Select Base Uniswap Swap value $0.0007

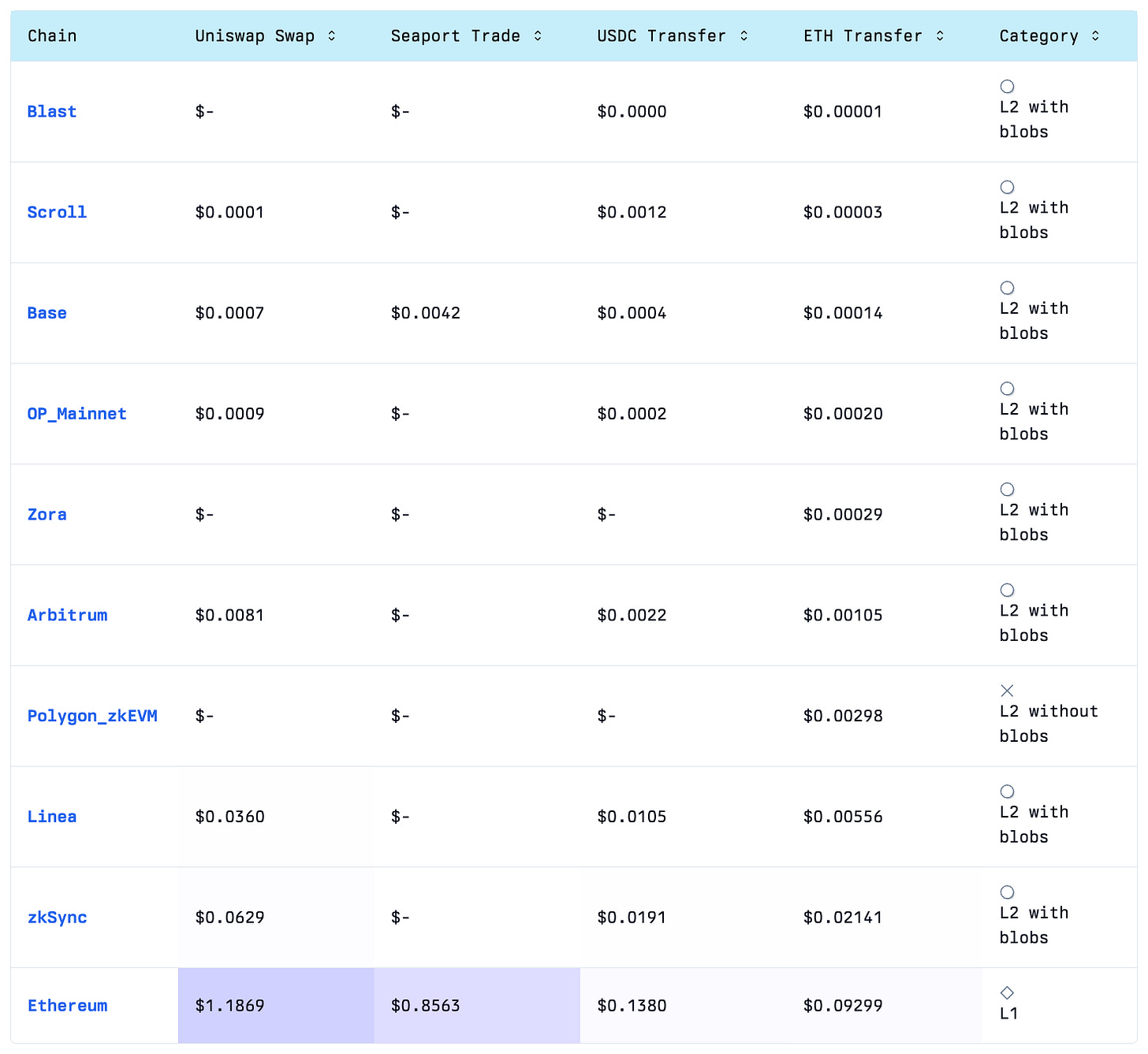click(229, 314)
